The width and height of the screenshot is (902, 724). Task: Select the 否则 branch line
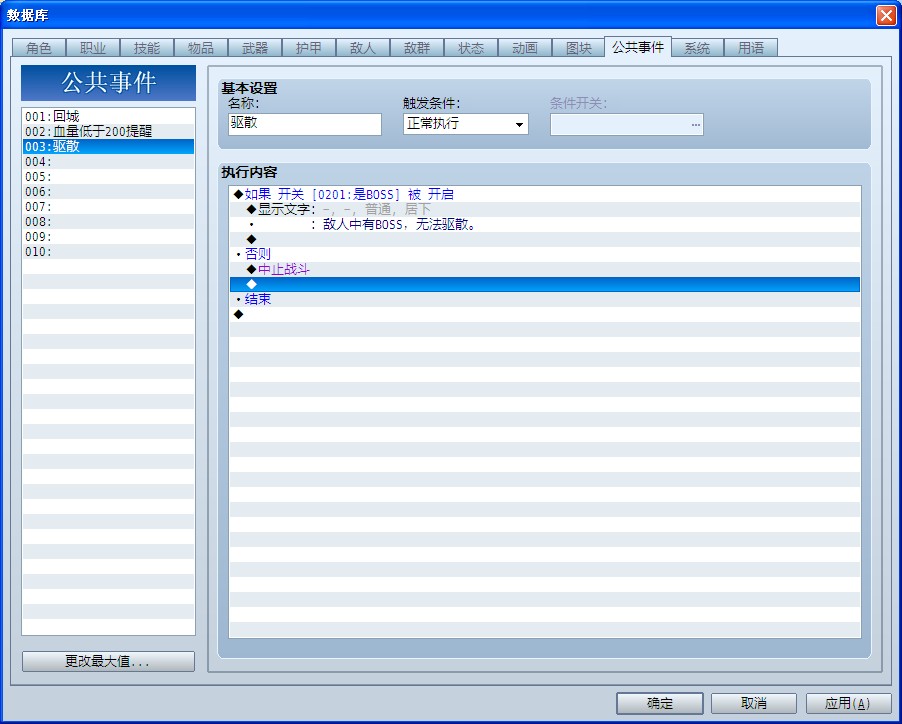point(545,254)
